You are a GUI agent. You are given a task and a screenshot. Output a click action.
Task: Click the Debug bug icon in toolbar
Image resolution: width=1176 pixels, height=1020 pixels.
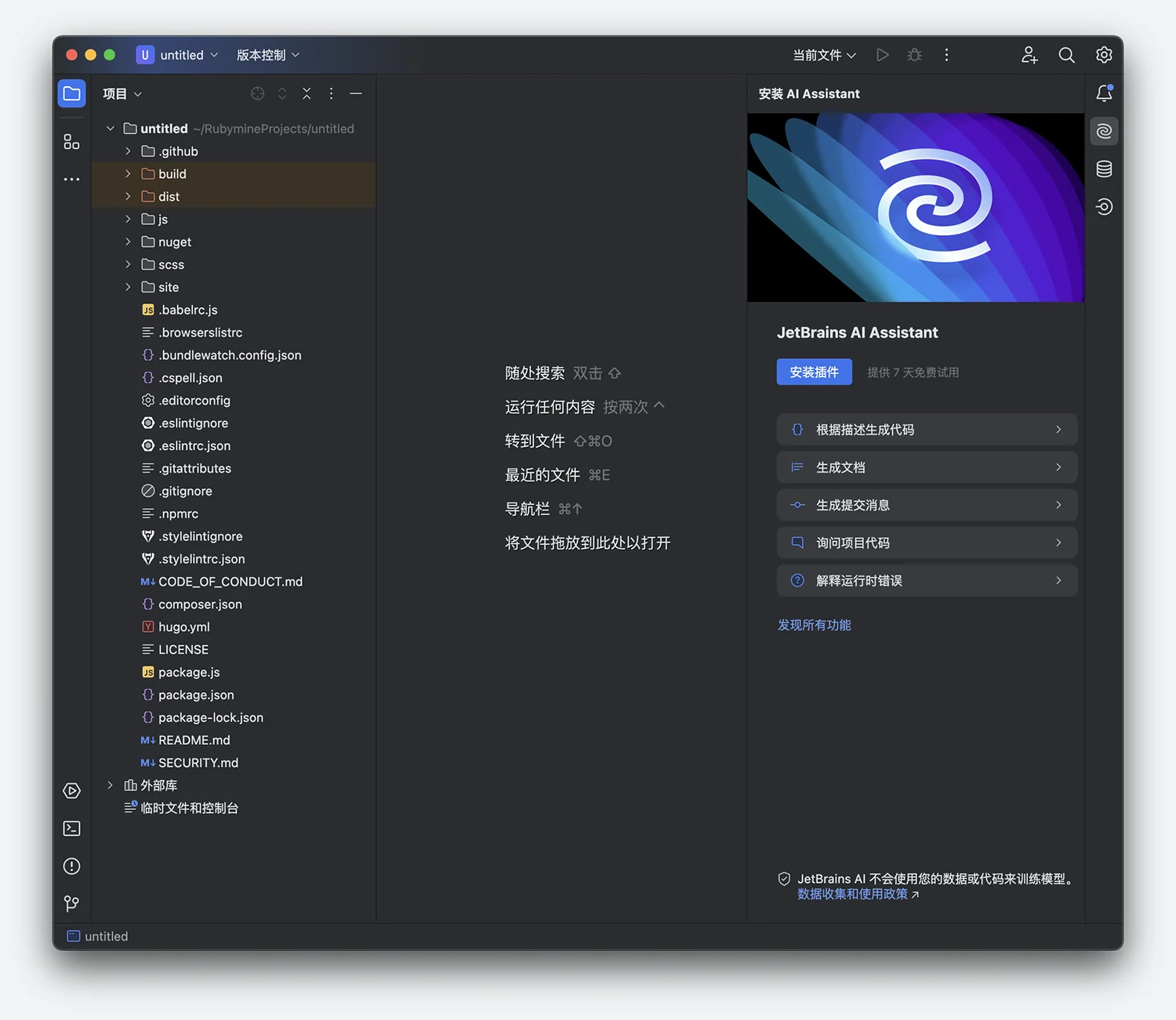[x=914, y=55]
